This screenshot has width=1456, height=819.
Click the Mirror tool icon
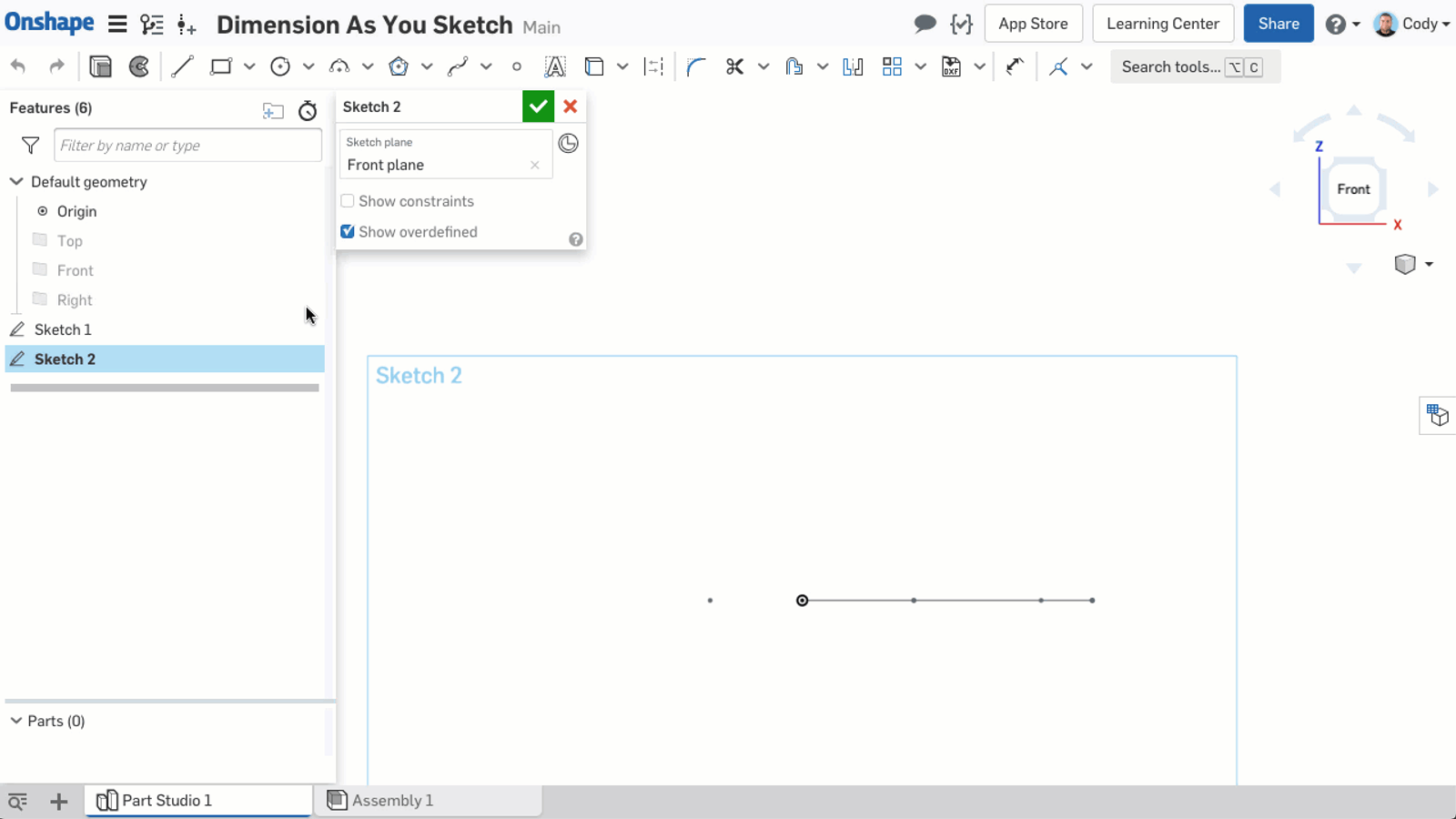point(853,66)
